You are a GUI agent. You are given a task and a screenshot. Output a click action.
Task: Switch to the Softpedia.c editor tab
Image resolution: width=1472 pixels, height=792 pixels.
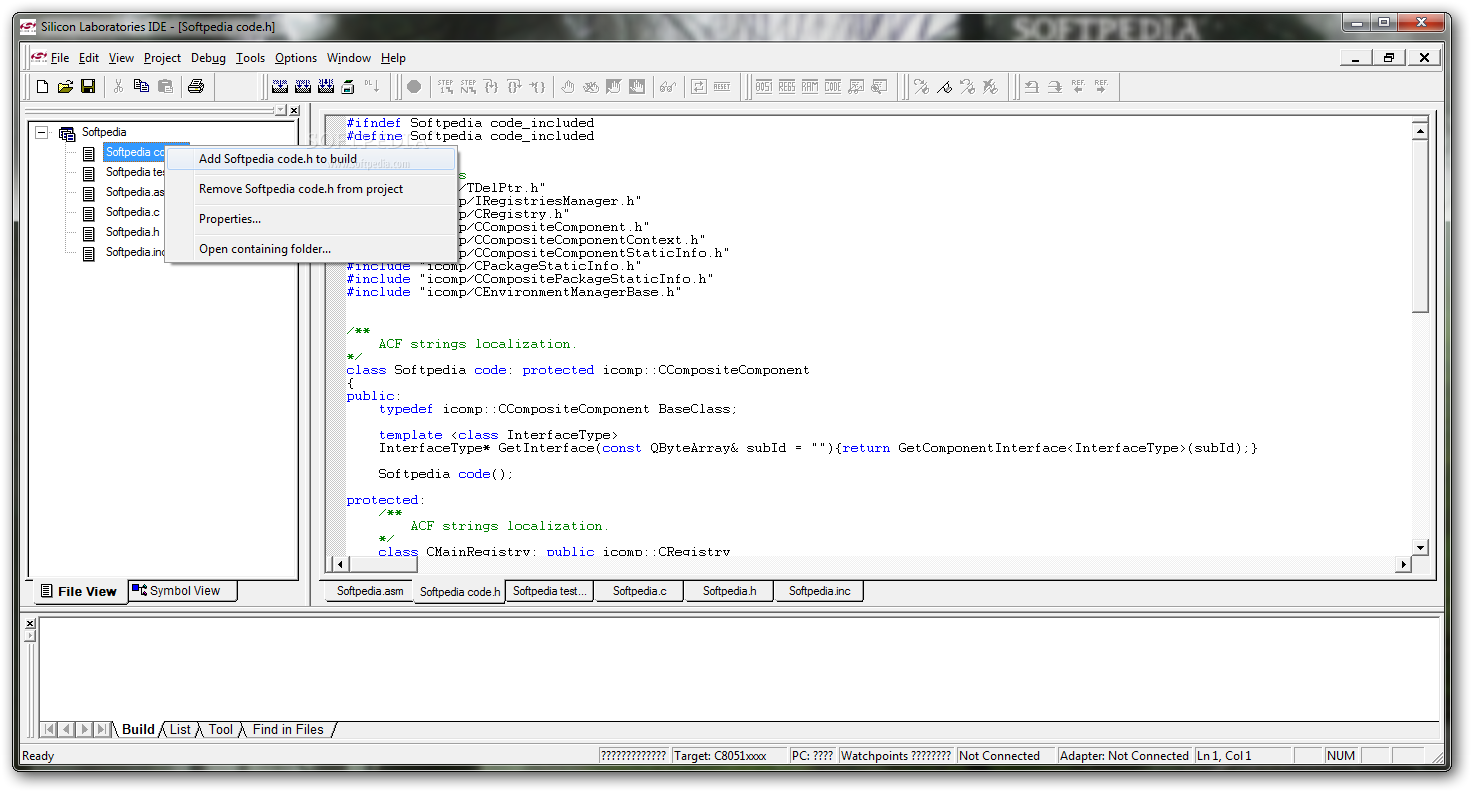[640, 591]
